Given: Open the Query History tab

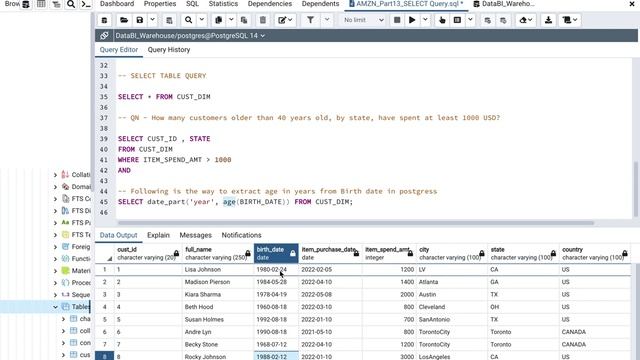Looking at the screenshot, I should (x=169, y=50).
